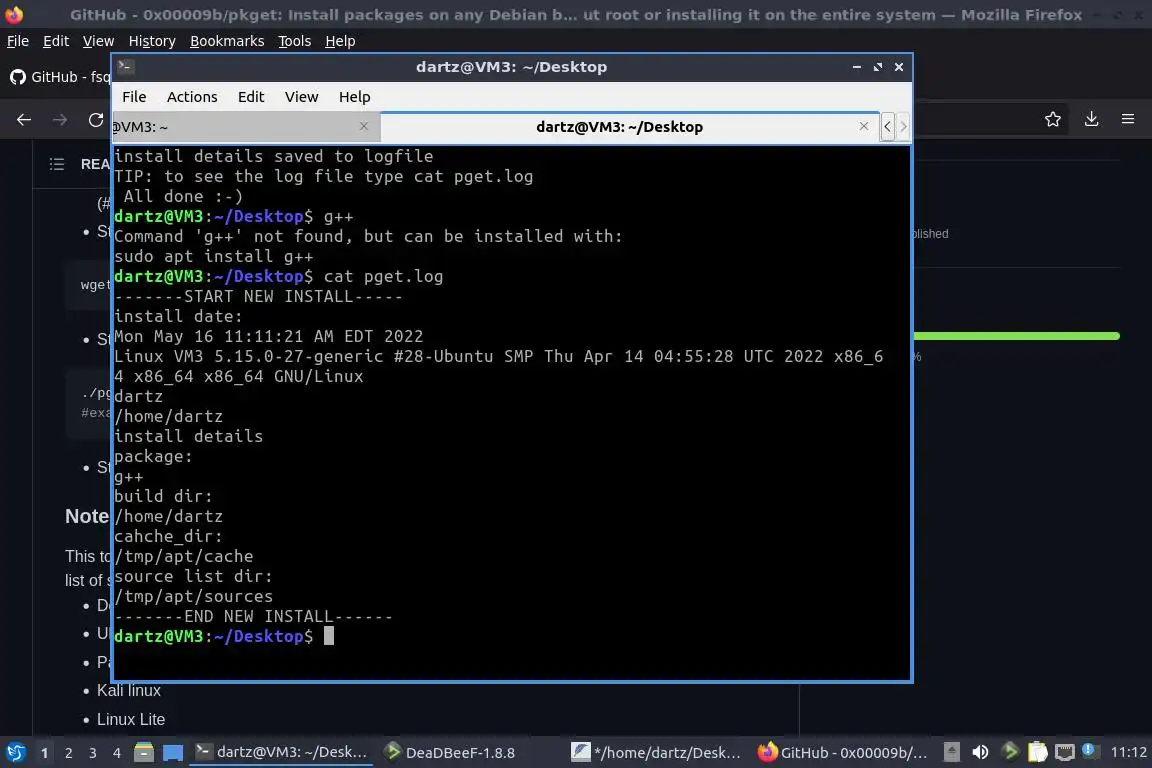Click the 'cat pget.log' command line in terminal
This screenshot has height=768, width=1152.
384,276
